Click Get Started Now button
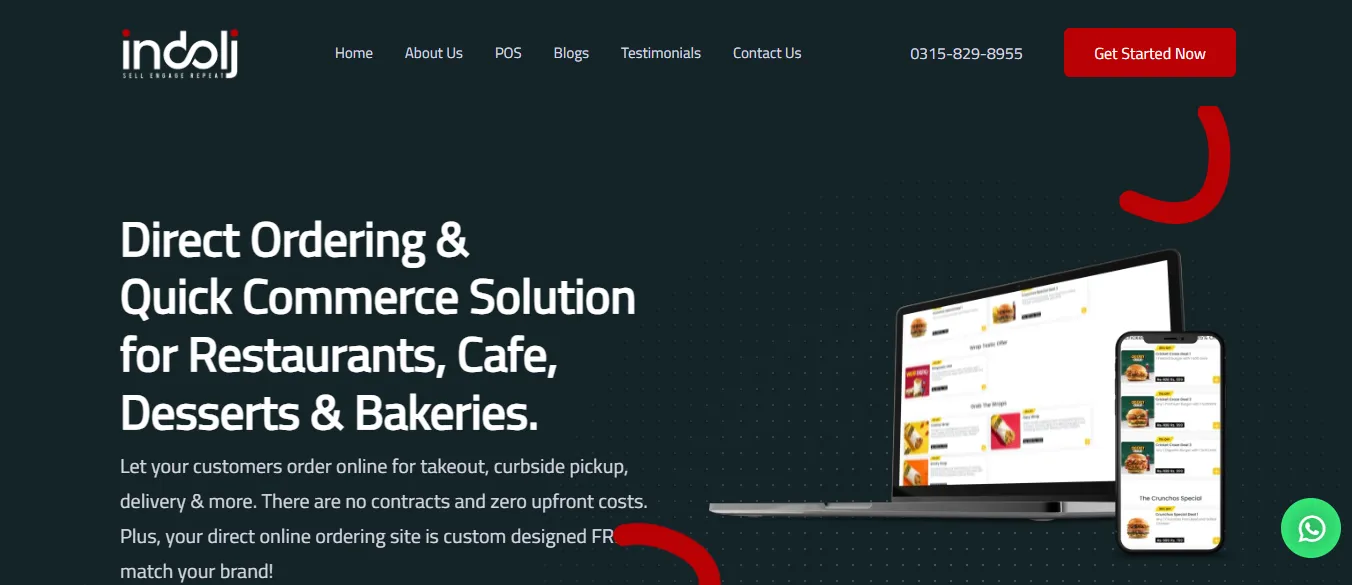 point(1150,53)
